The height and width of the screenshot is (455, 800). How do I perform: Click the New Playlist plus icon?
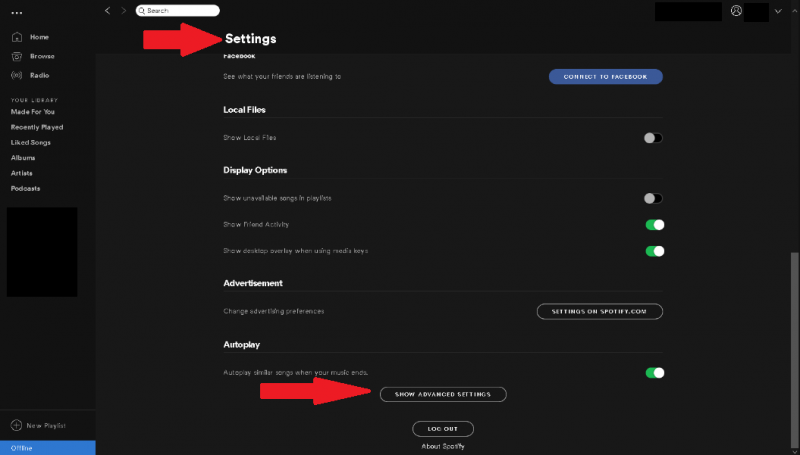(x=16, y=425)
